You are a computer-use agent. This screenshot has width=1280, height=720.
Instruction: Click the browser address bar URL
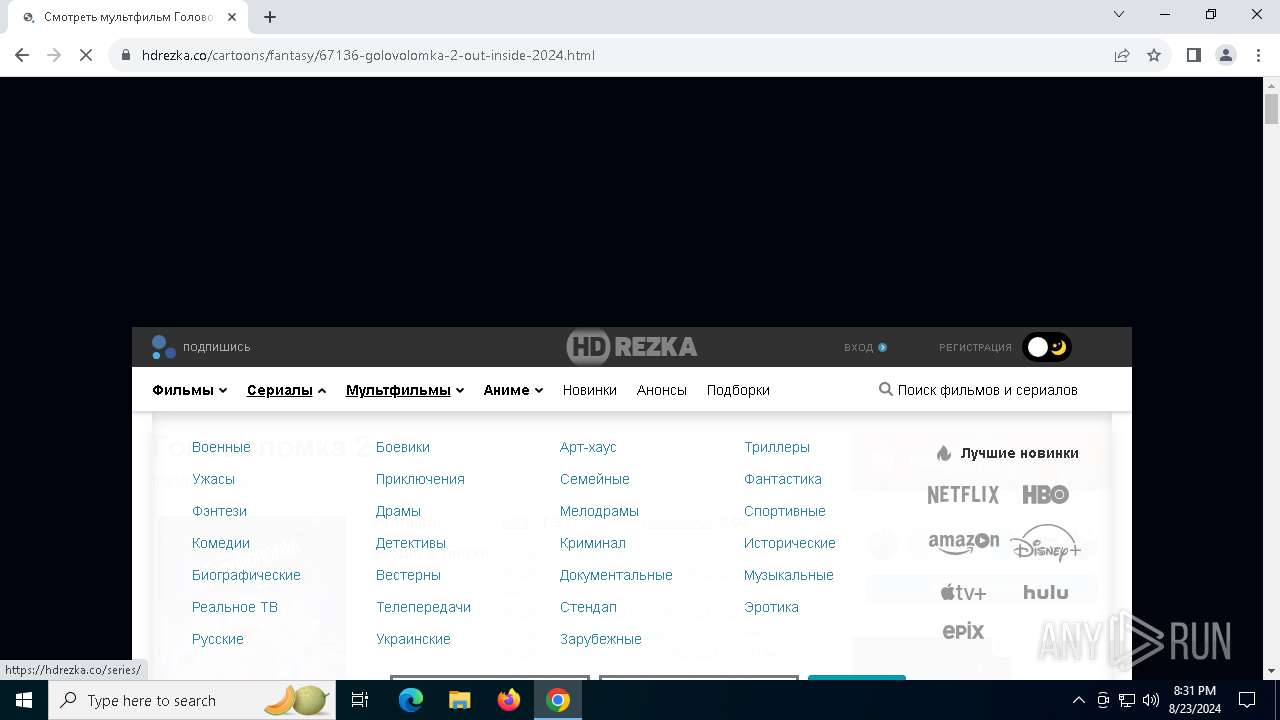(368, 55)
